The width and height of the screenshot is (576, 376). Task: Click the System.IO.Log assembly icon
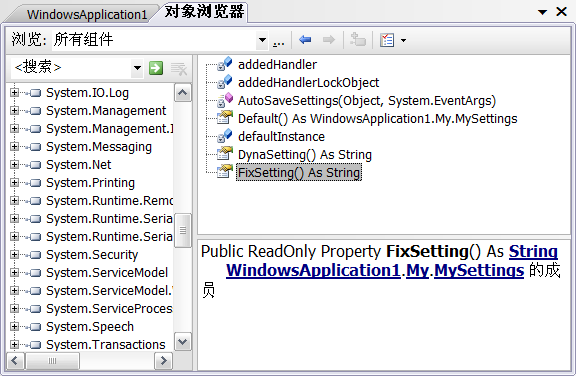tap(35, 93)
